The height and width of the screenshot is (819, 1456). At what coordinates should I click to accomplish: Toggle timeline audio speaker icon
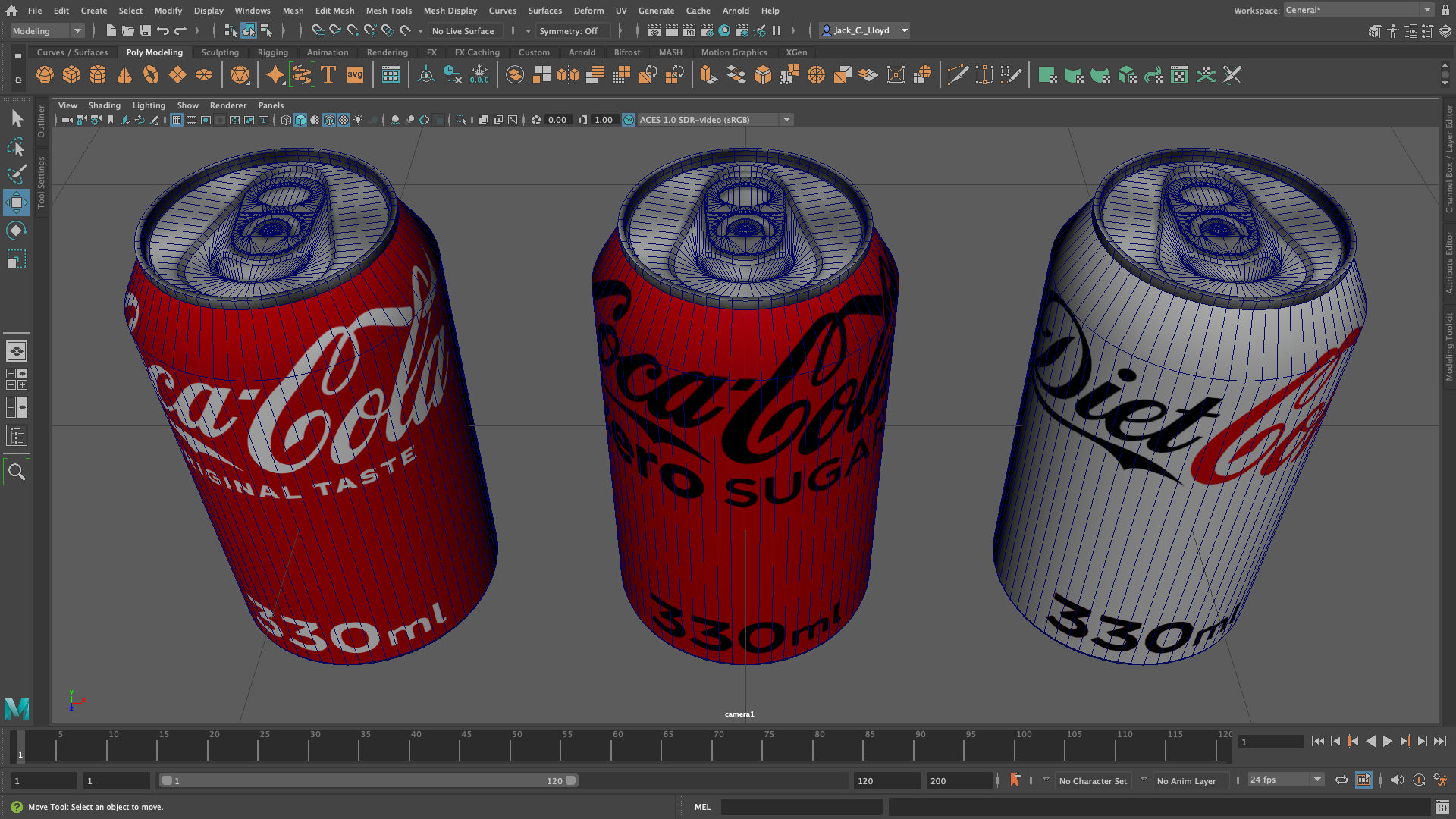pos(1397,780)
